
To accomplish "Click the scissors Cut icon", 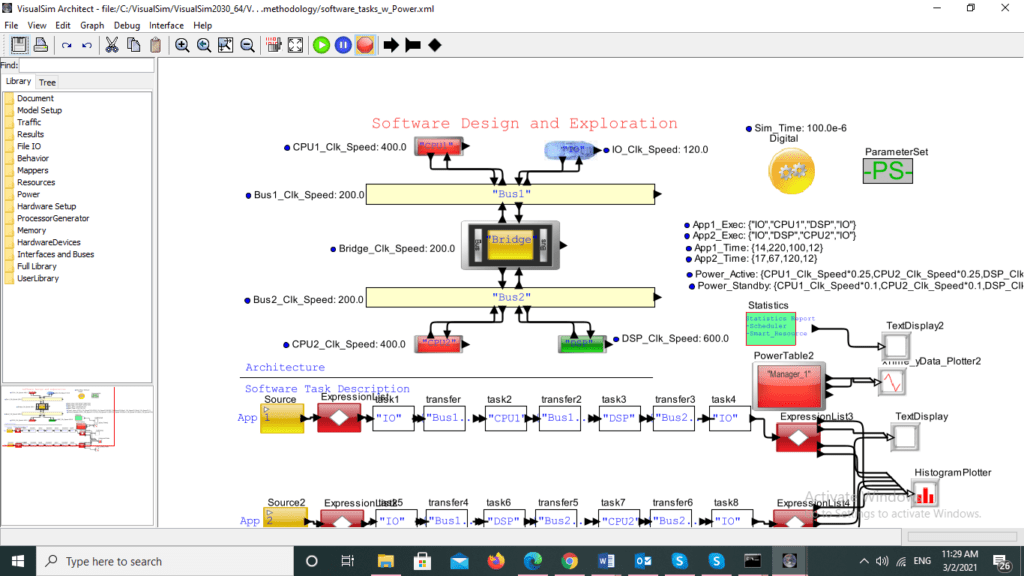I will pyautogui.click(x=111, y=45).
